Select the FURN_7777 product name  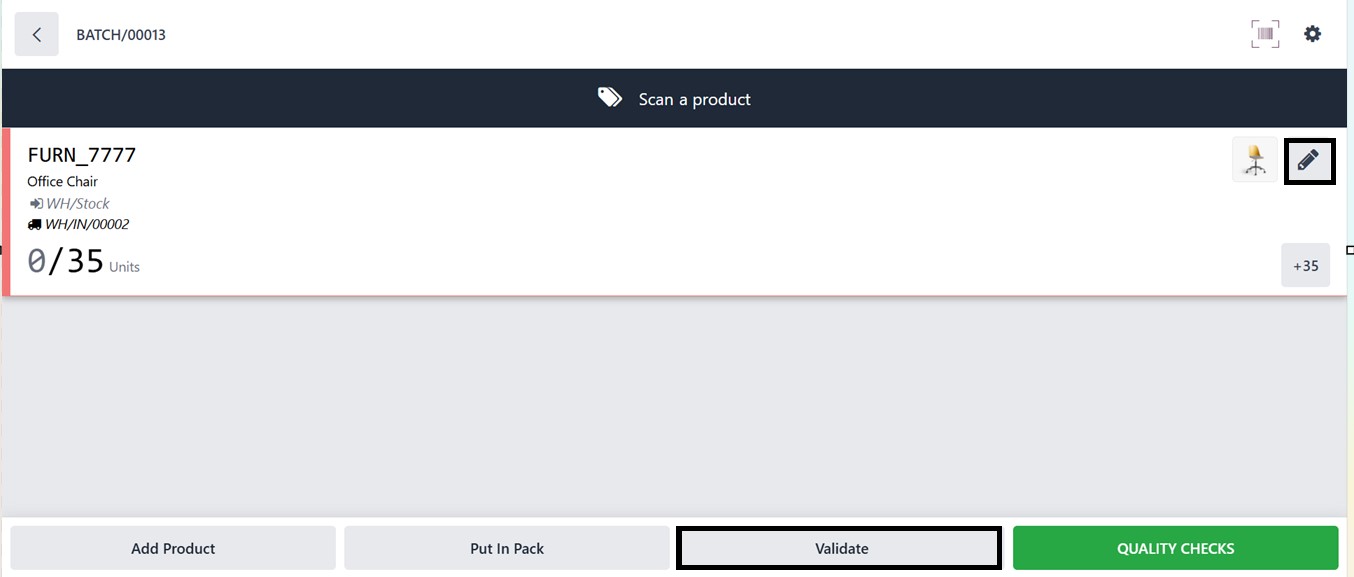tap(82, 155)
